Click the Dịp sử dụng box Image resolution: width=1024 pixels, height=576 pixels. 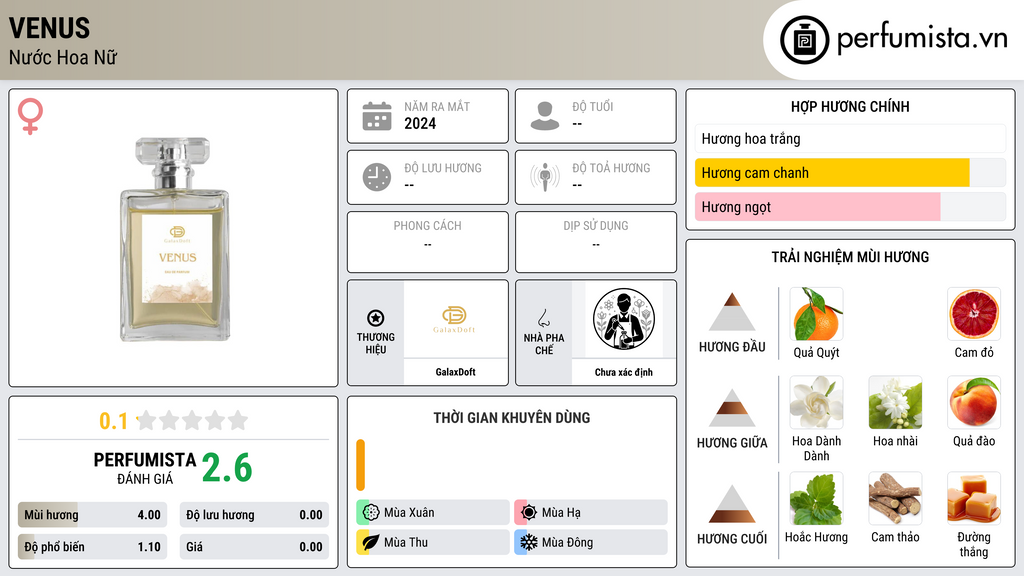pos(596,242)
